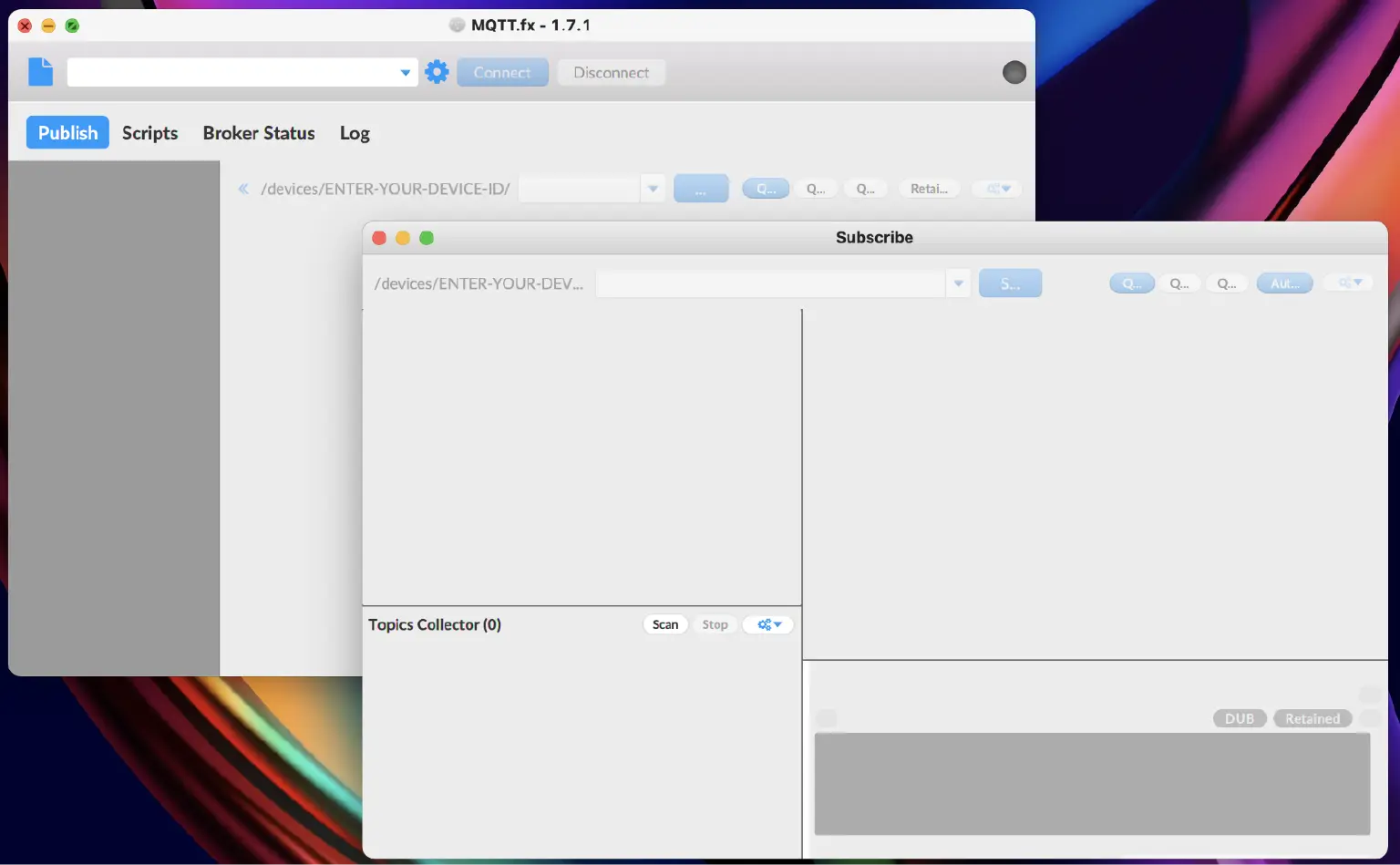Click the Topics Collector settings gear icon
This screenshot has height=865, width=1400.
tap(767, 624)
